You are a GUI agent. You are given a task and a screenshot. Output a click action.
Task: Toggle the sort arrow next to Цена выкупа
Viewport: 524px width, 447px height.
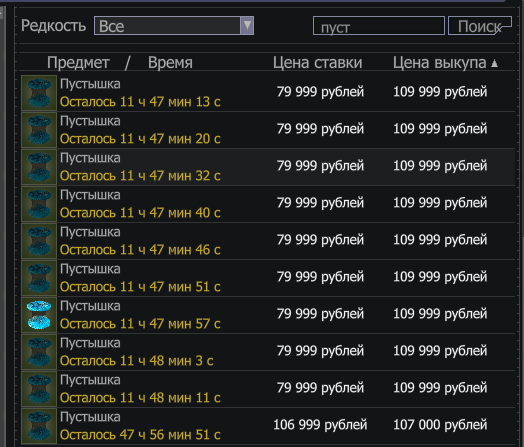tap(494, 63)
